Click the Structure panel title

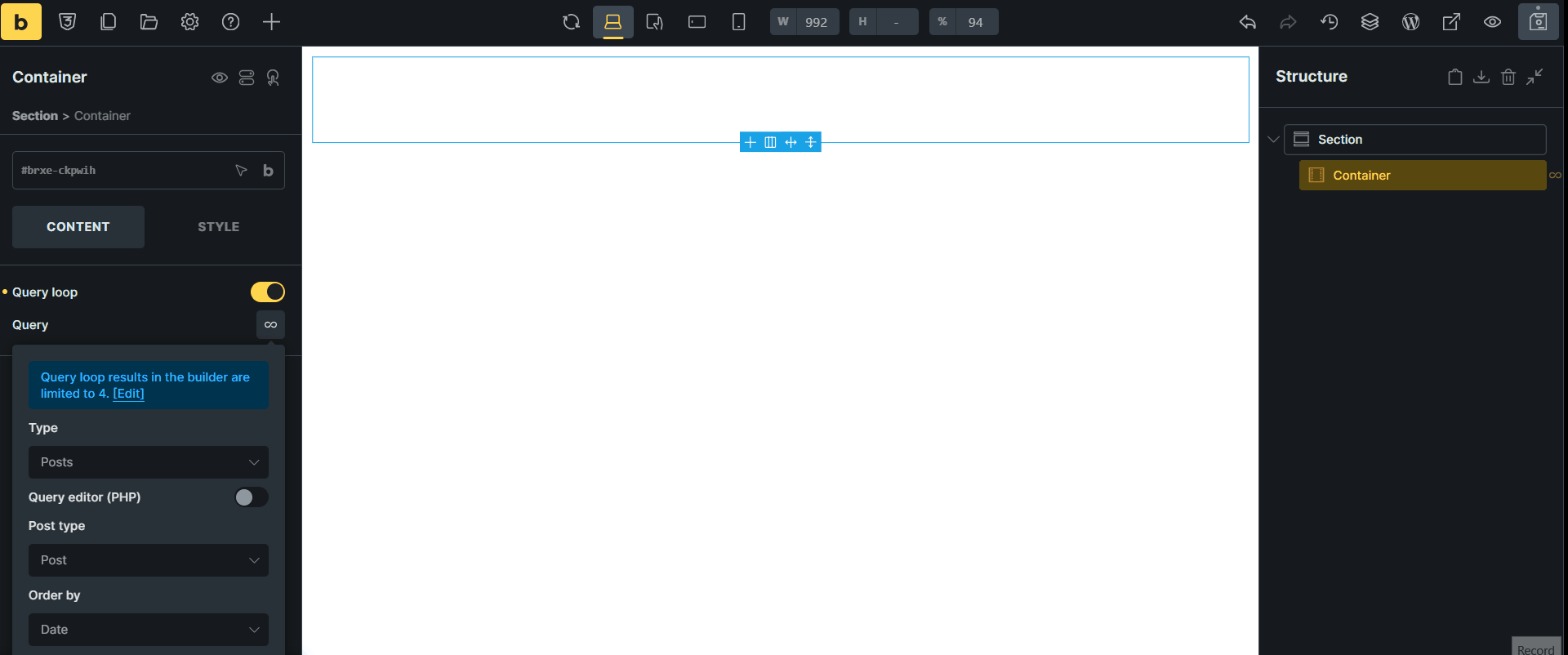pos(1312,76)
